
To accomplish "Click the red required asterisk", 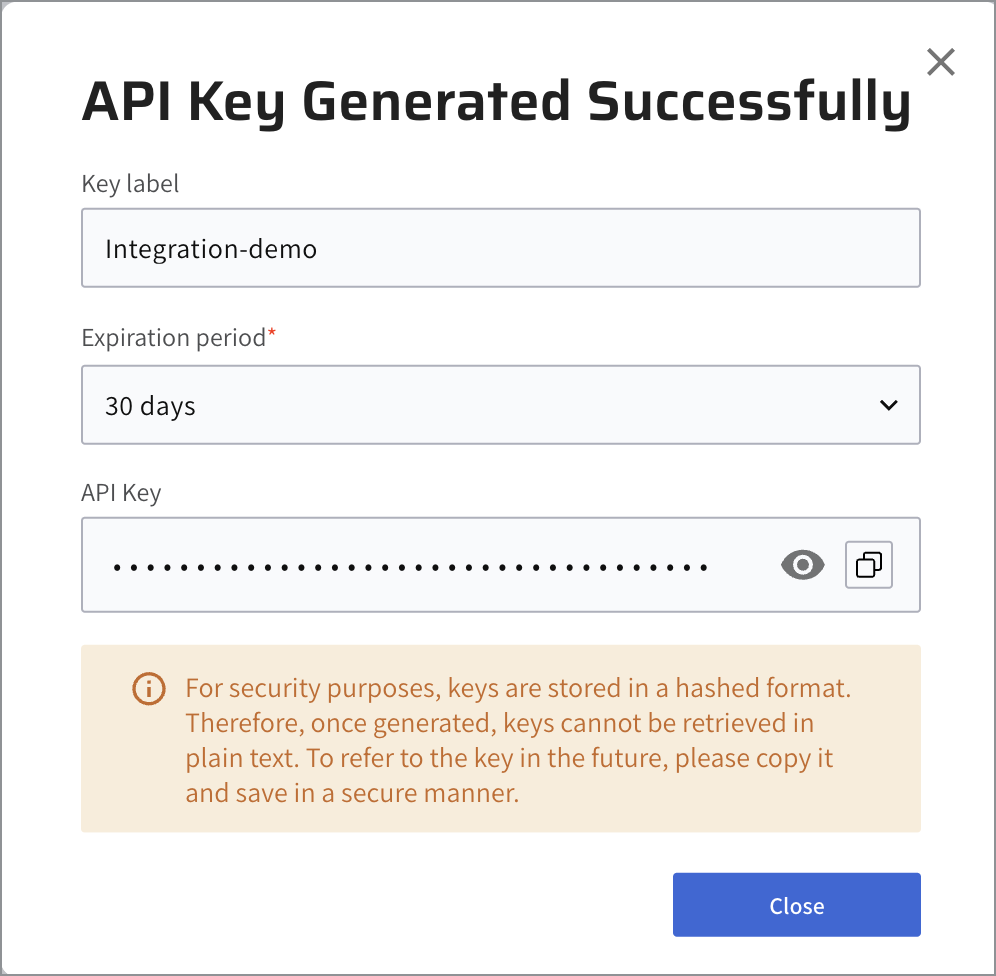I will (x=272, y=335).
